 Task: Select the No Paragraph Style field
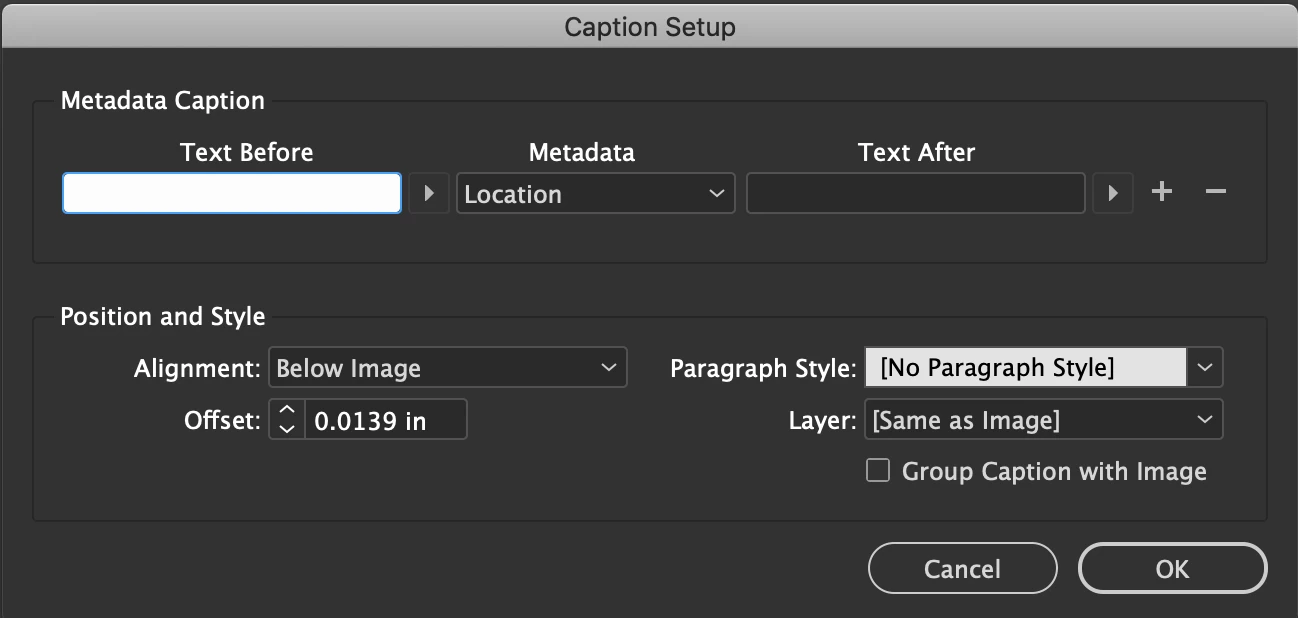point(1025,368)
